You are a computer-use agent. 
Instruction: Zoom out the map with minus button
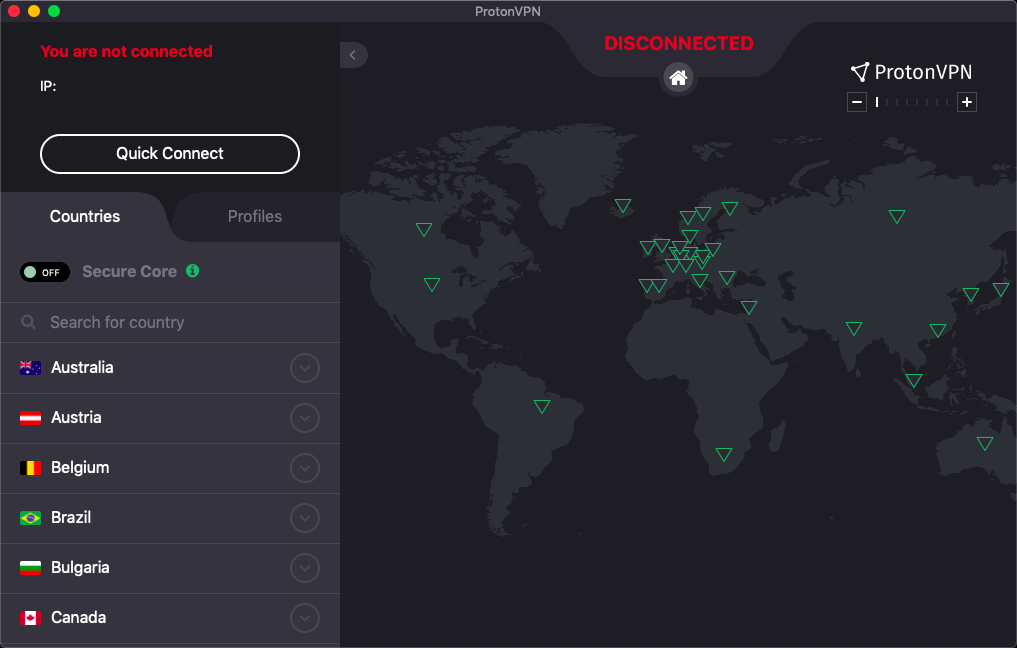[857, 102]
